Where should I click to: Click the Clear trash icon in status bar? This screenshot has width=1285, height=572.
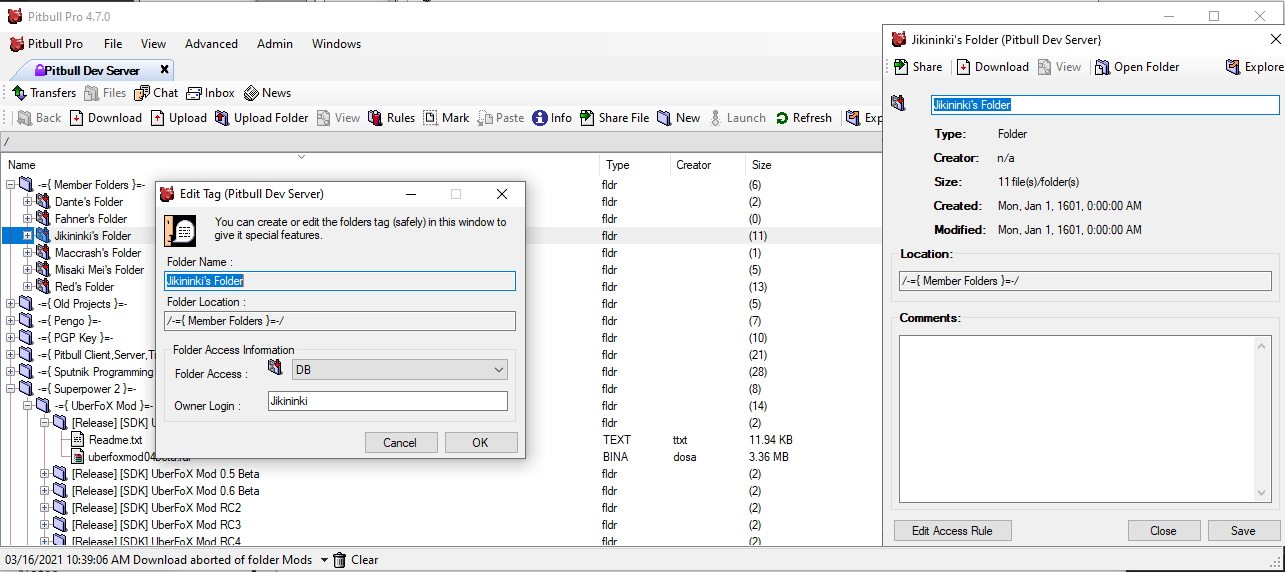click(340, 560)
